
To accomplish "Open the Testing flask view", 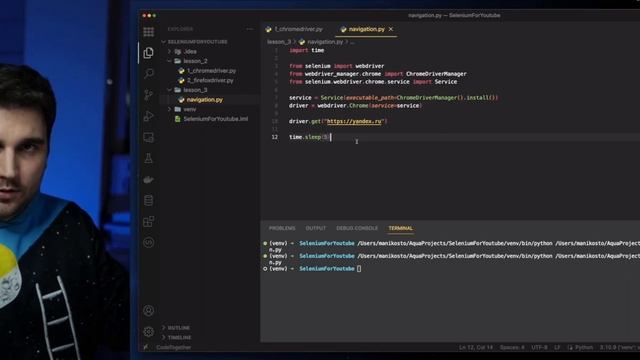I will pos(149,158).
